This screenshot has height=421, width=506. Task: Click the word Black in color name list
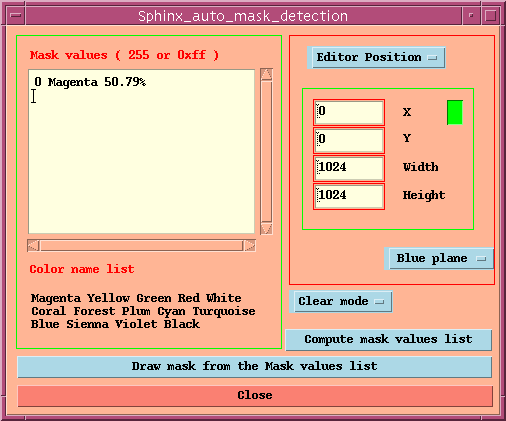coord(182,324)
